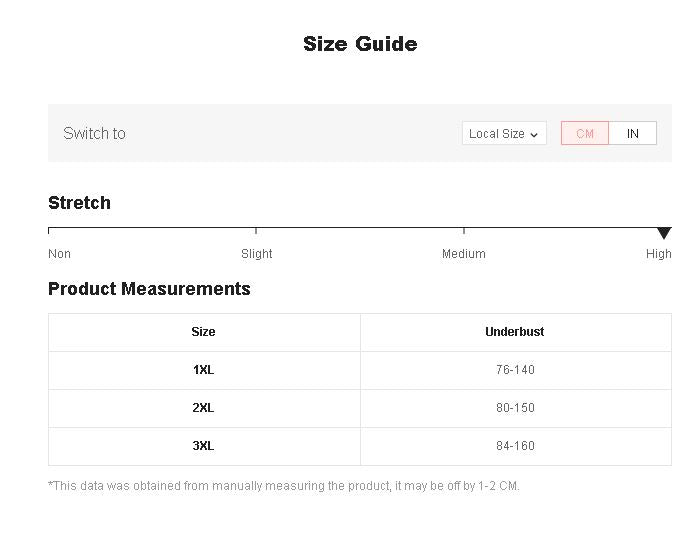The height and width of the screenshot is (535, 698).
Task: Select the 1XL size row
Action: 204,370
